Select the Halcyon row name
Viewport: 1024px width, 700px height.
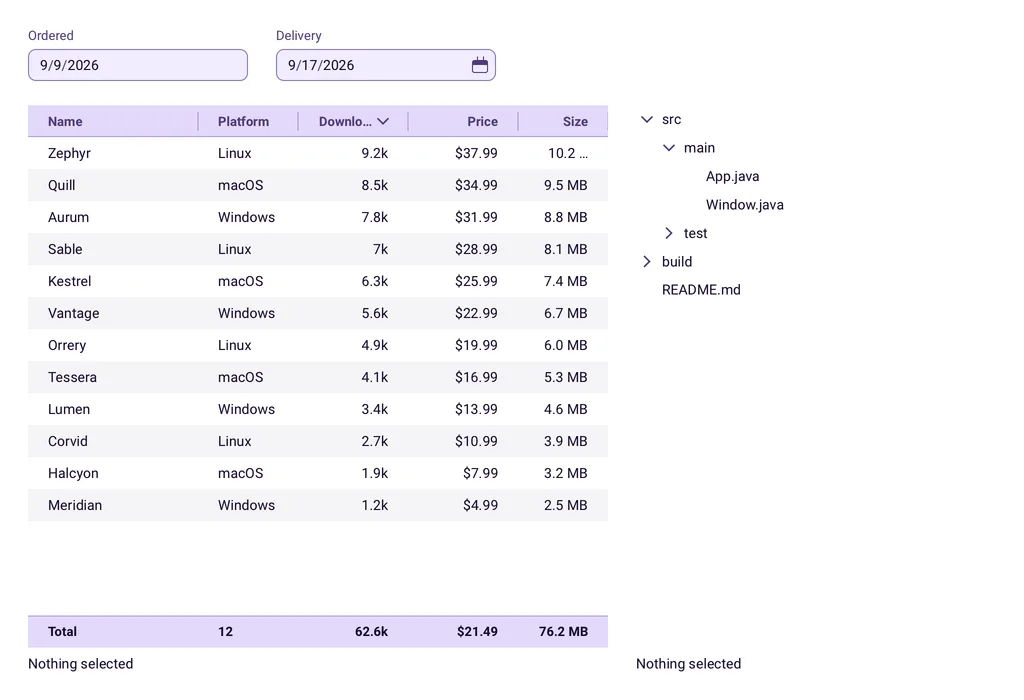point(73,473)
